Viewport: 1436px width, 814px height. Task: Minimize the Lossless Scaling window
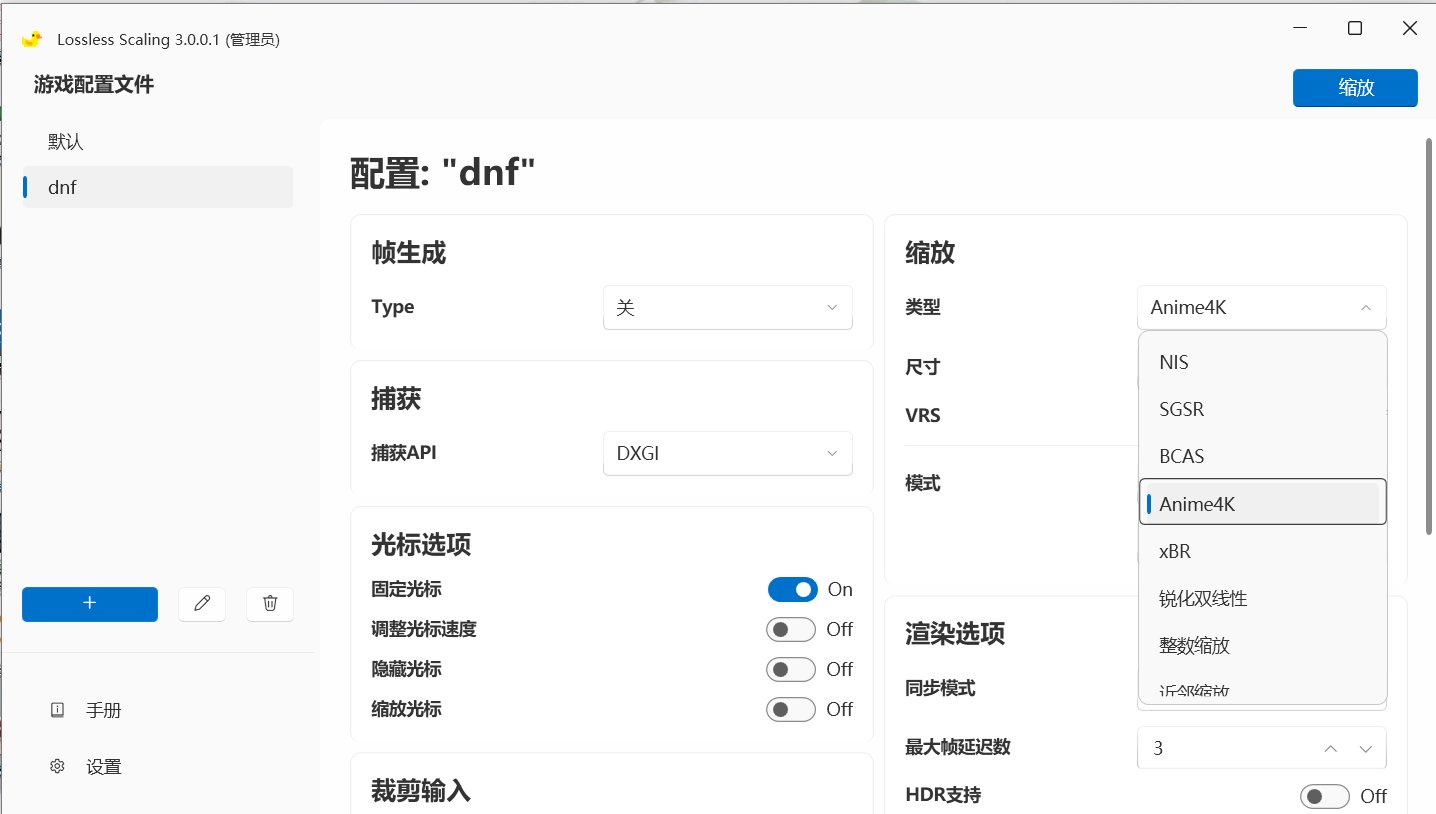tap(1300, 28)
